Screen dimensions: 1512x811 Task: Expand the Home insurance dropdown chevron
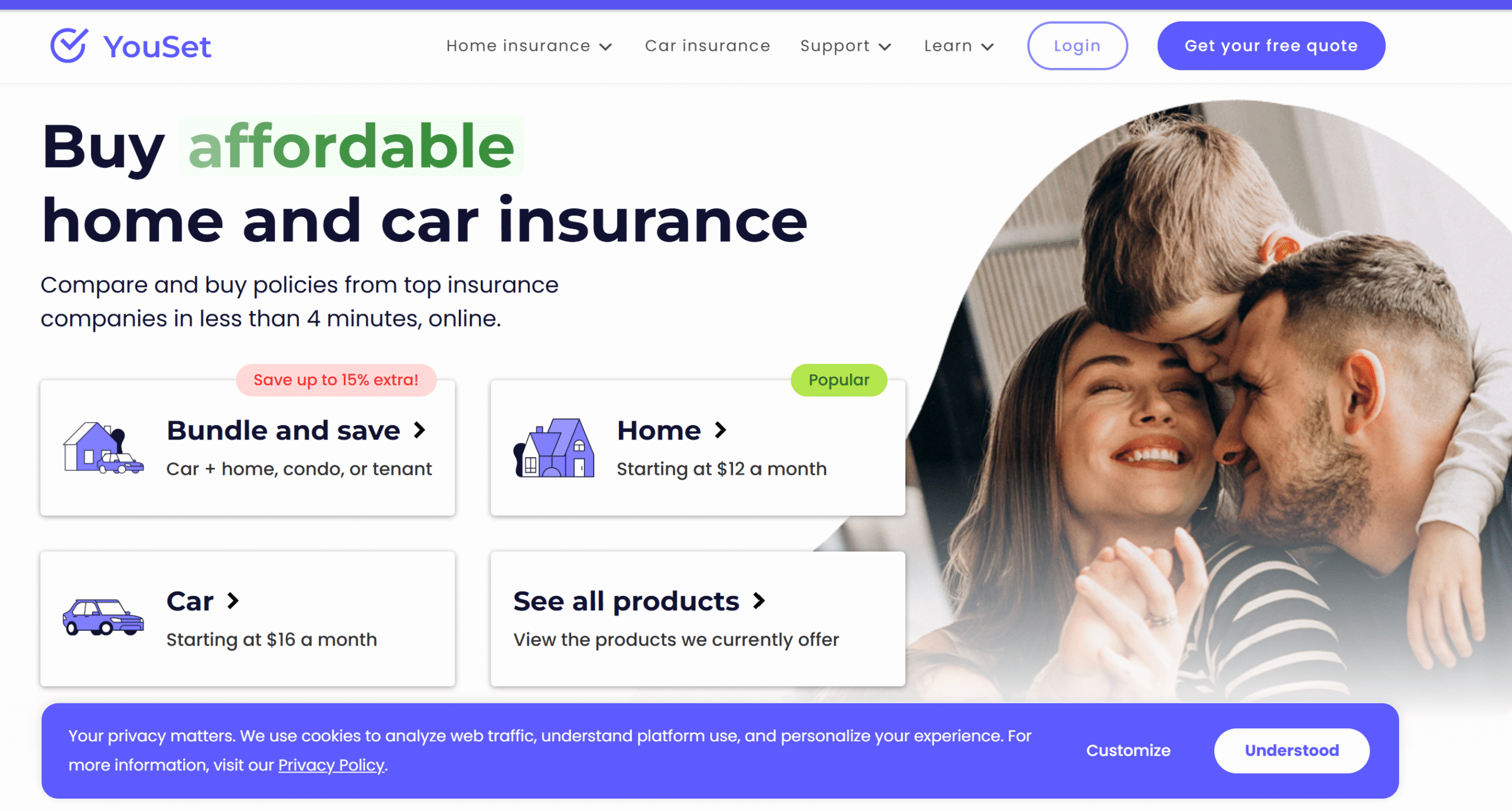coord(605,47)
